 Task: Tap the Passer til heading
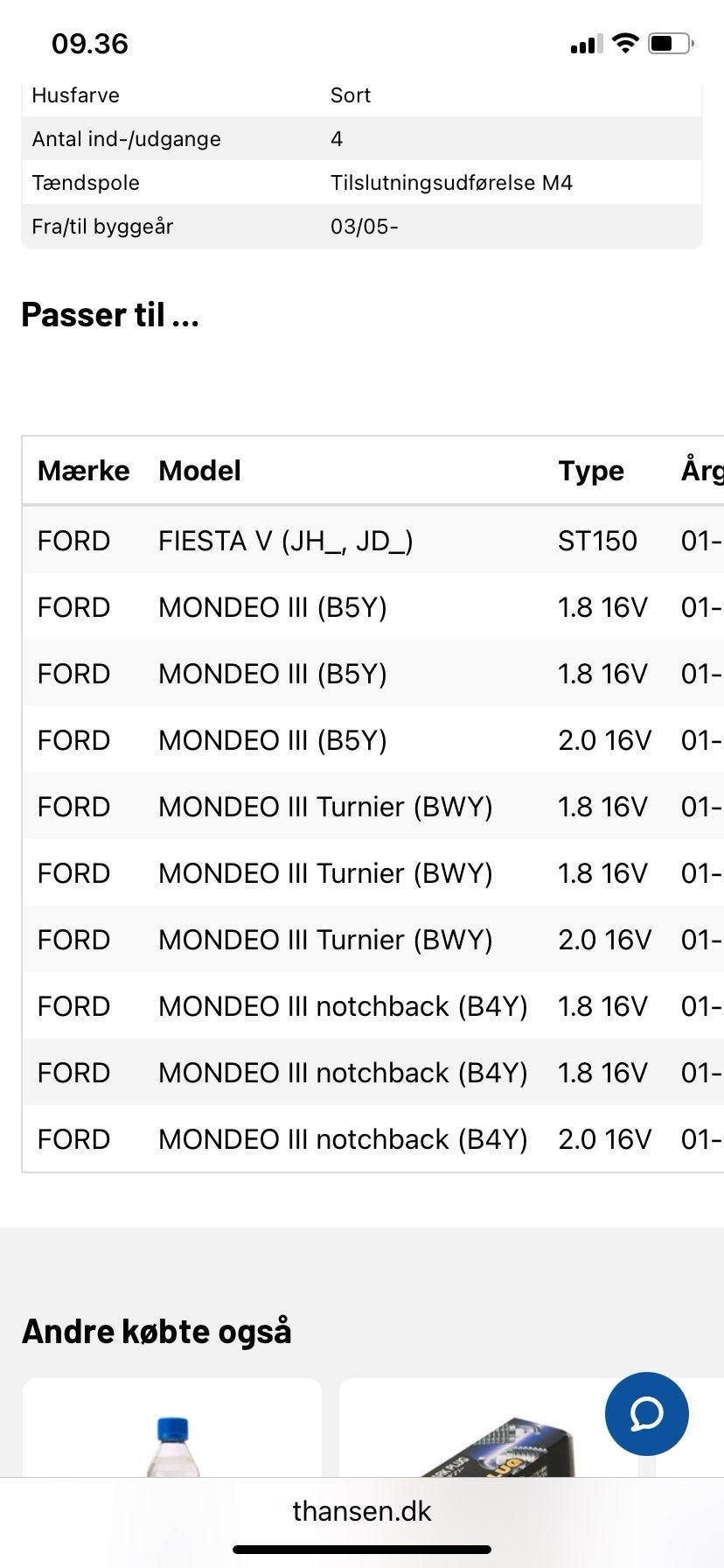pos(110,315)
